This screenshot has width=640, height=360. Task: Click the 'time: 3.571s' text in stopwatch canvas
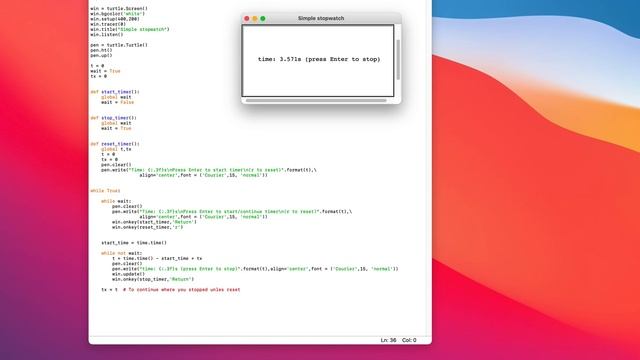(x=280, y=59)
